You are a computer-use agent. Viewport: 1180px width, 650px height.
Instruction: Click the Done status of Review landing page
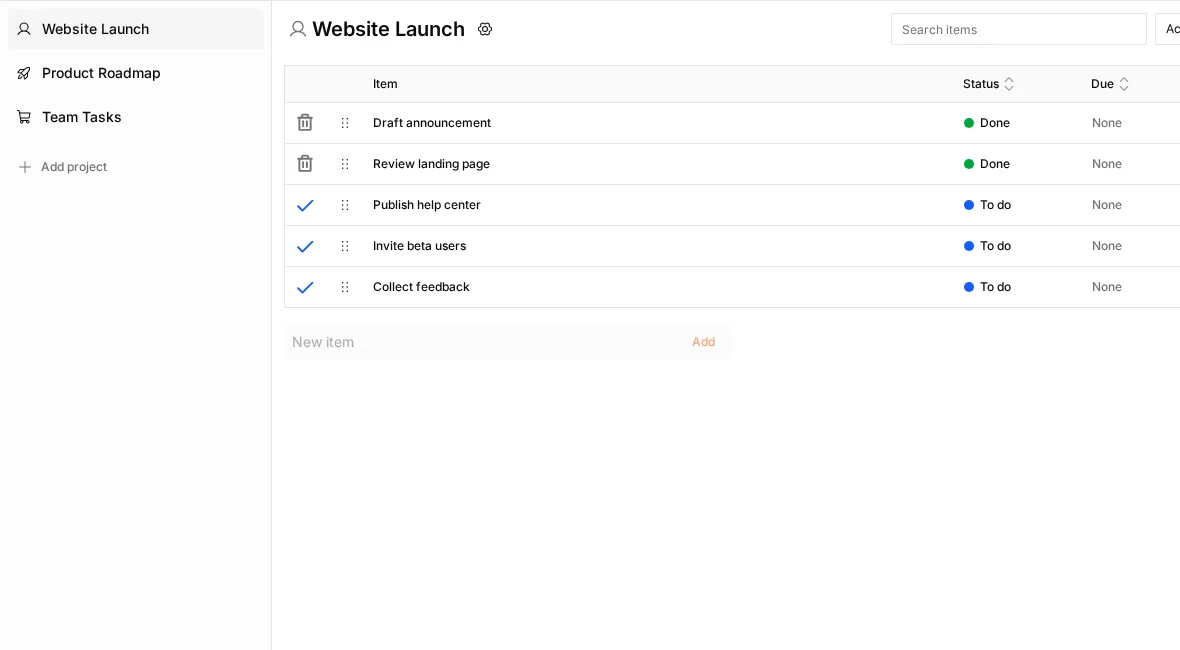[x=987, y=164]
